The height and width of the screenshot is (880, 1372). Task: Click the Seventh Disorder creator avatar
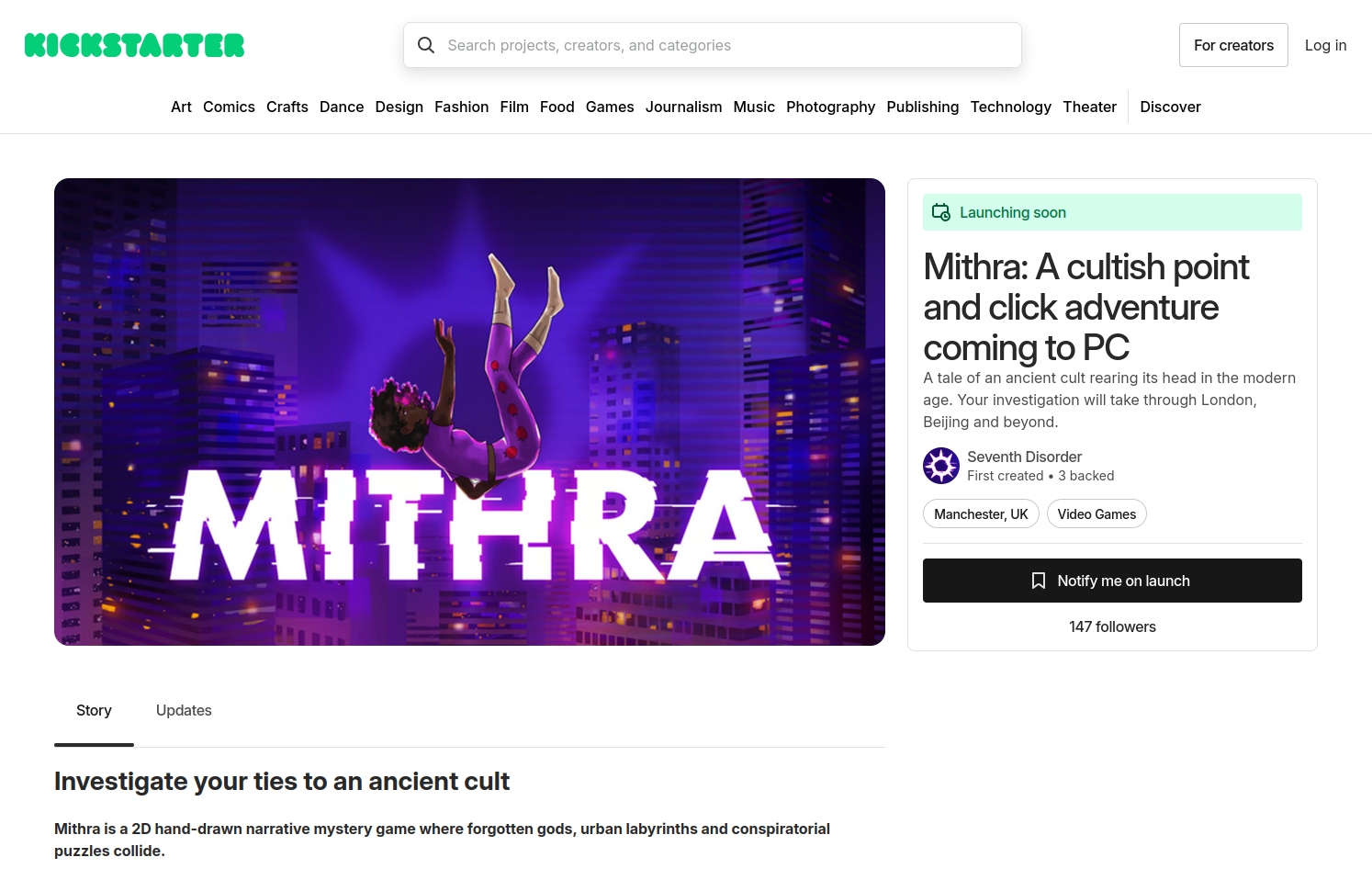point(941,466)
